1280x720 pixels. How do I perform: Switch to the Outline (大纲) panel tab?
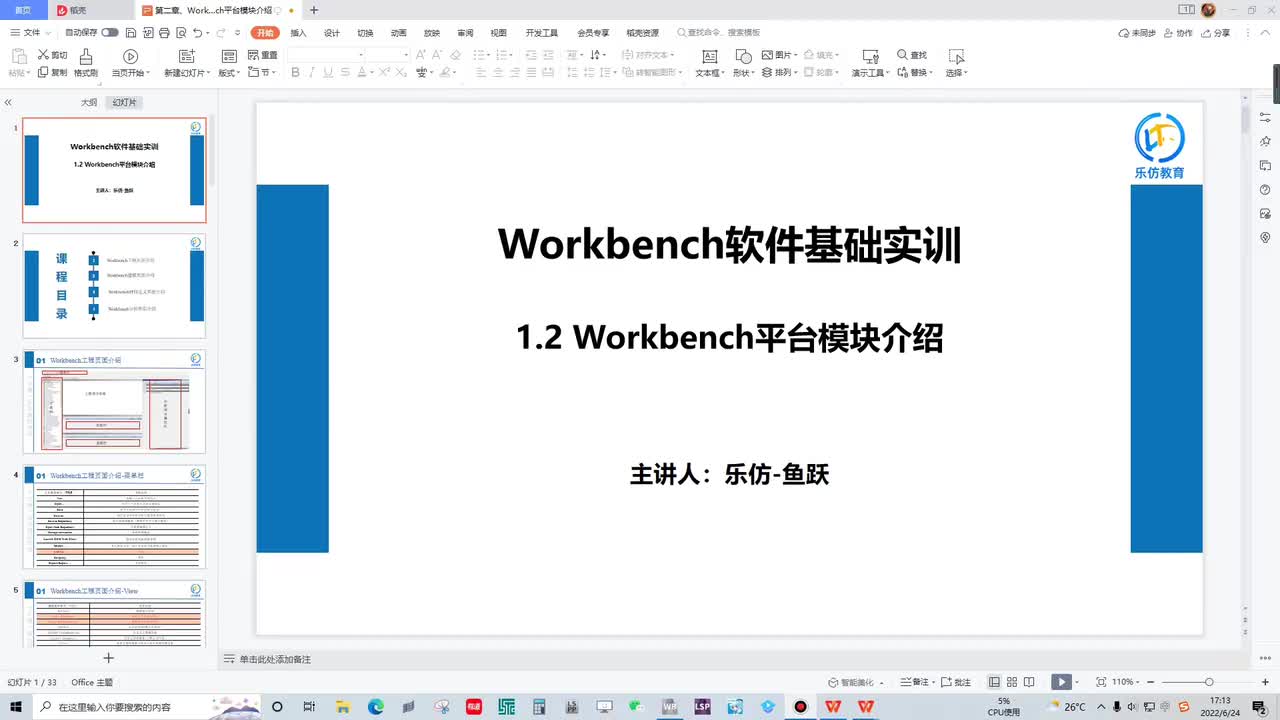(89, 102)
